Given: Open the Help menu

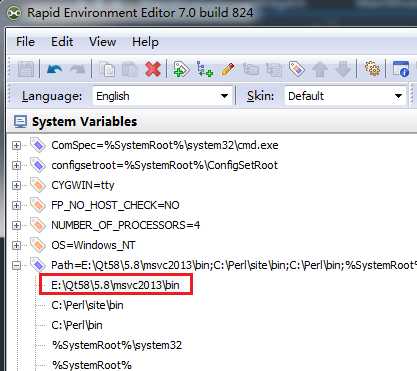Looking at the screenshot, I should click(145, 42).
